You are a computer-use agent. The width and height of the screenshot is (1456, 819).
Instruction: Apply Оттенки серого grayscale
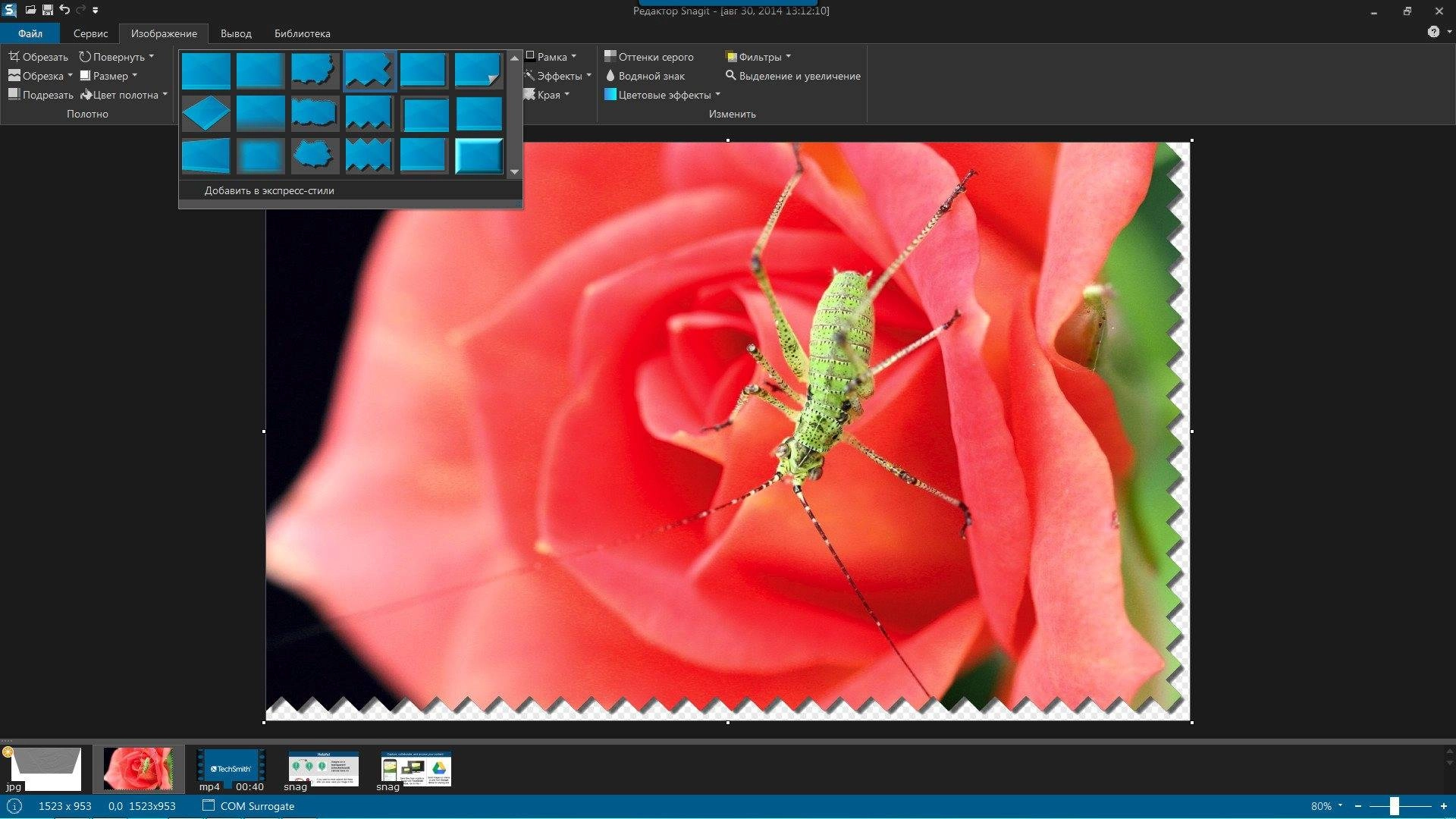[x=649, y=57]
